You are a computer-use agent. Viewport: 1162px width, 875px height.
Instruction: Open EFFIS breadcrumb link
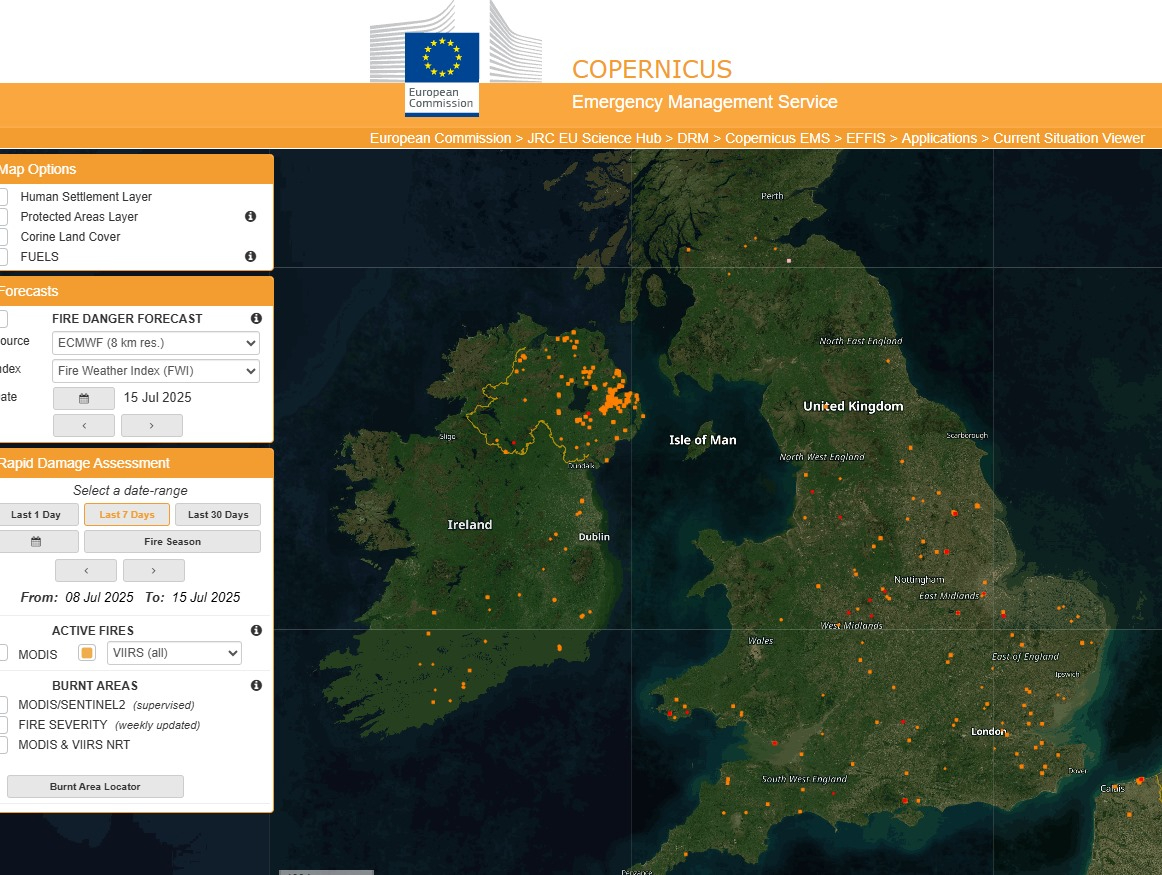coord(865,138)
